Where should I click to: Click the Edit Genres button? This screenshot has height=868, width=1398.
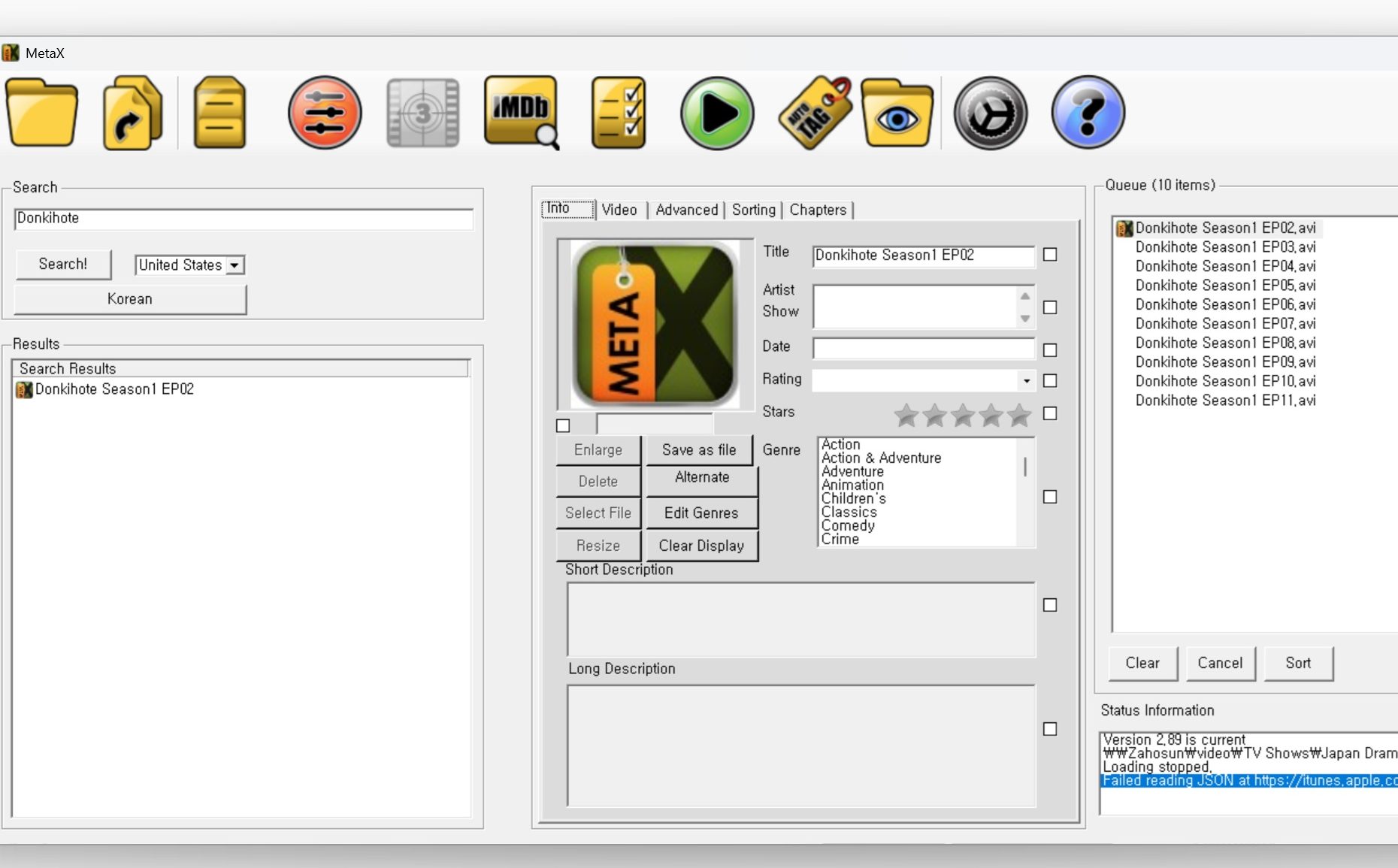702,513
